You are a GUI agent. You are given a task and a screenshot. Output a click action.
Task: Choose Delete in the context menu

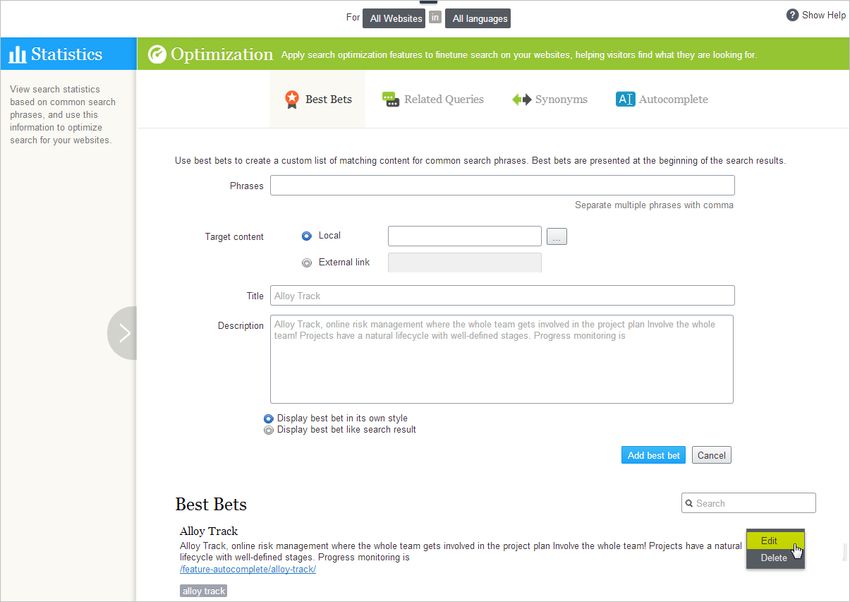point(775,558)
